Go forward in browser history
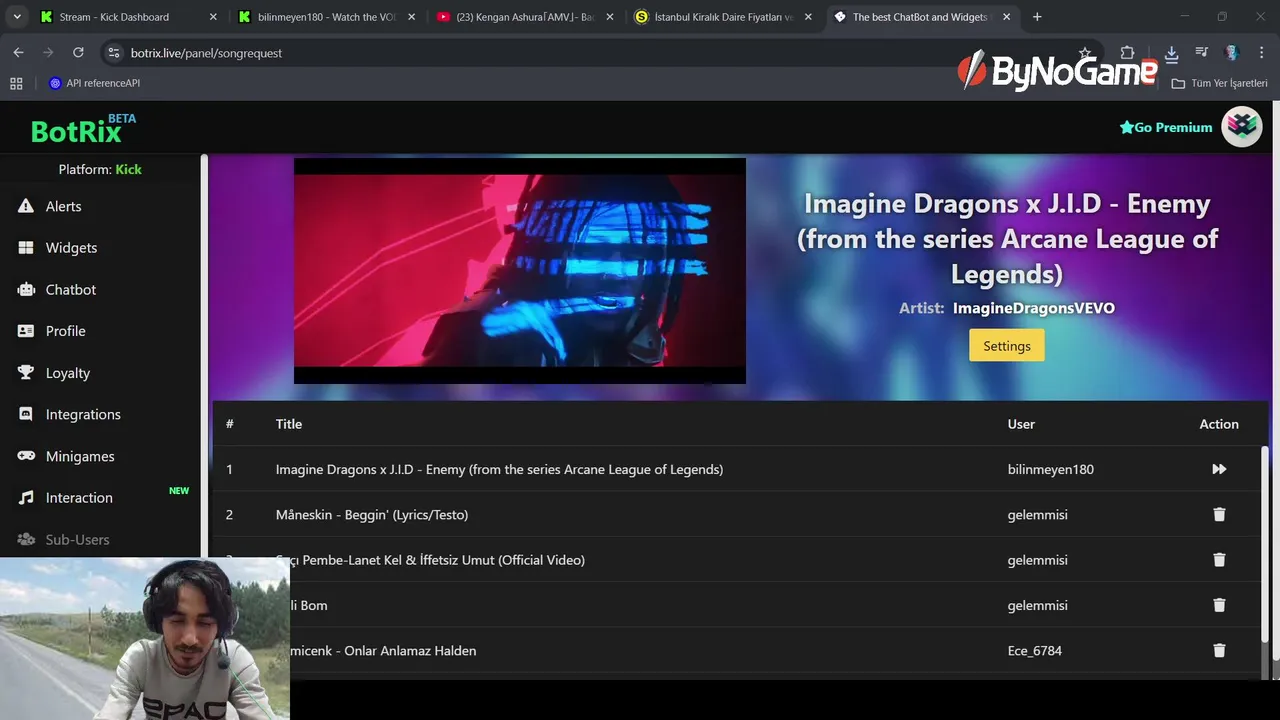 48,53
